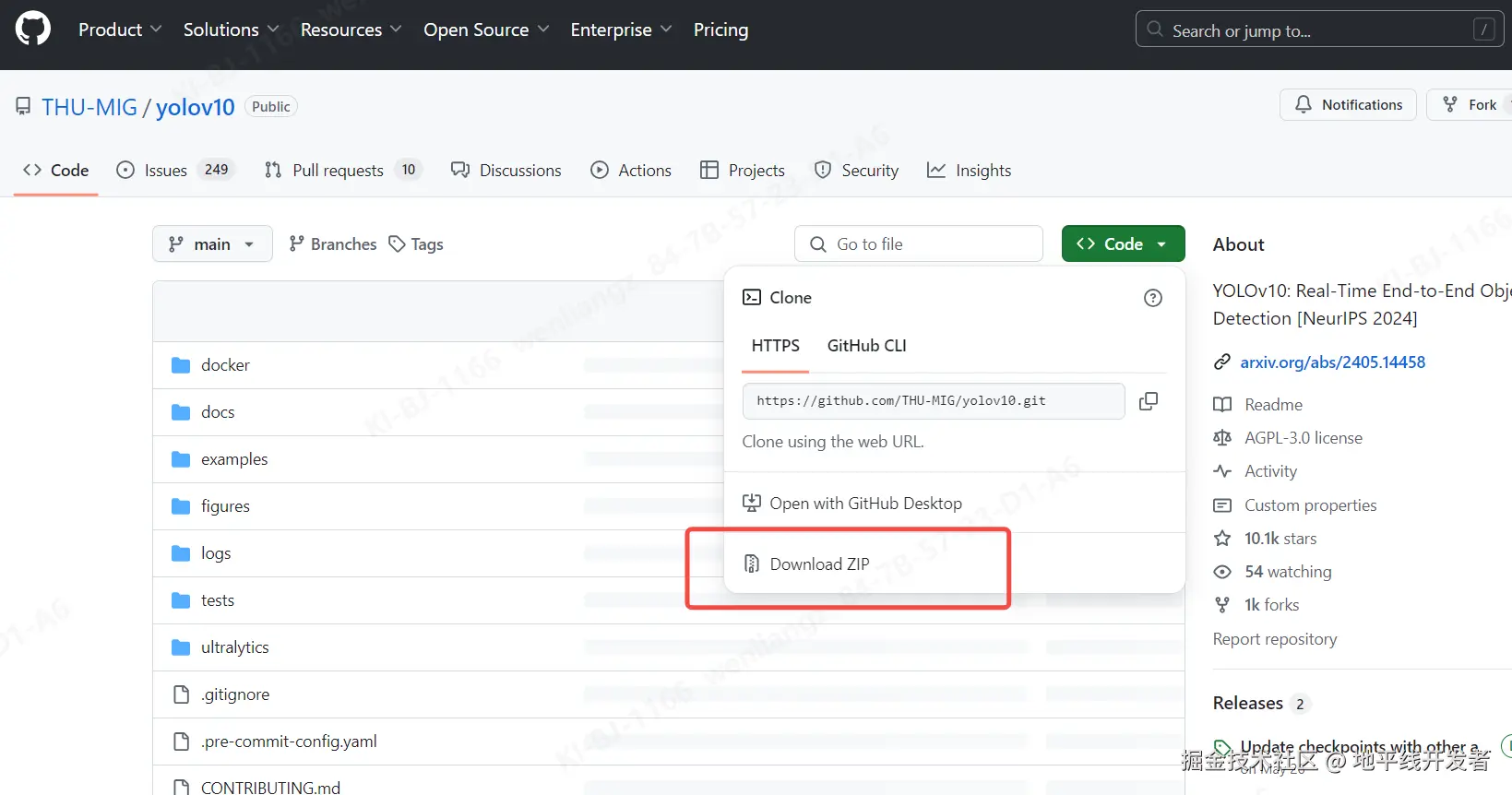Screen dimensions: 1512x795
Task: View the 1k forks list
Action: click(x=1271, y=604)
